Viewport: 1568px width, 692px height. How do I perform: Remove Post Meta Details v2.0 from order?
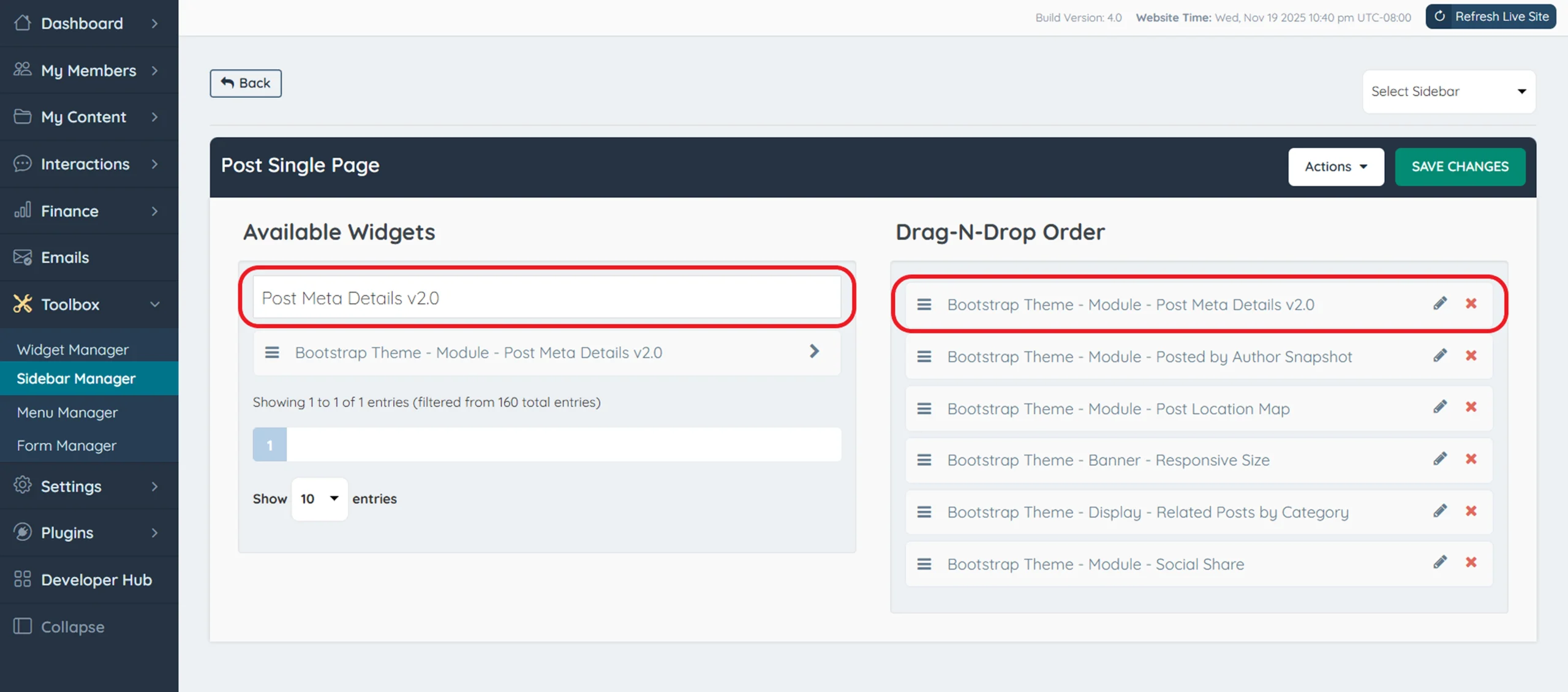click(x=1471, y=304)
